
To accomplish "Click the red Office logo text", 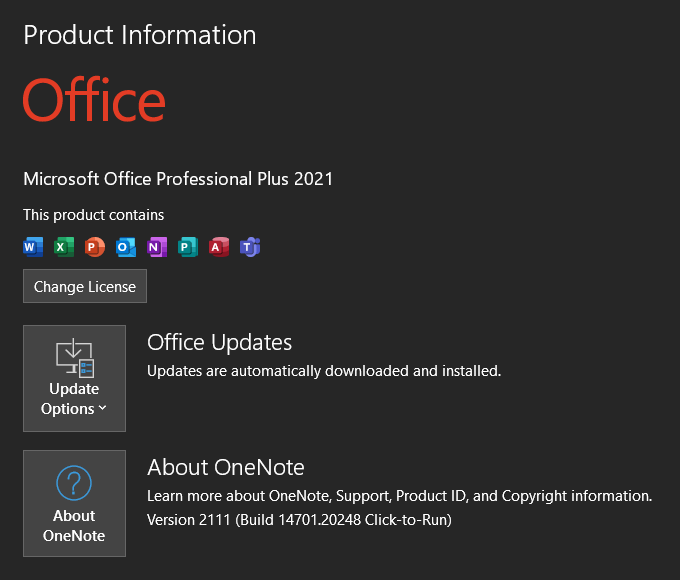I will pos(94,100).
